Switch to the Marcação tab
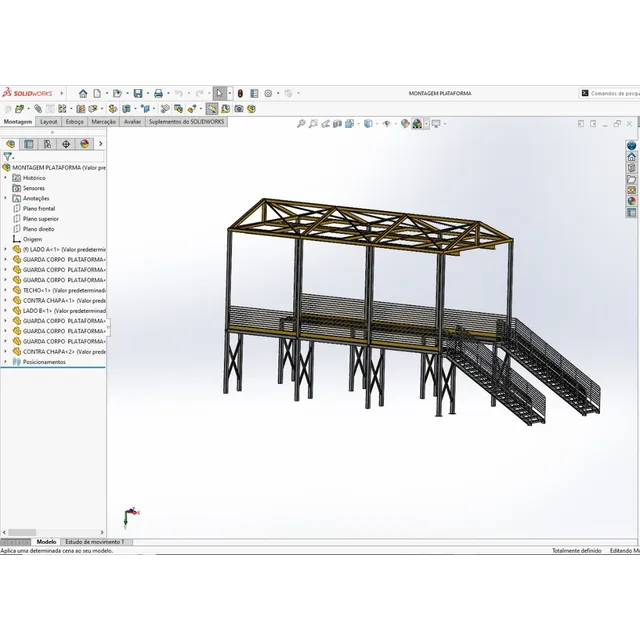This screenshot has height=640, width=640. click(x=103, y=122)
